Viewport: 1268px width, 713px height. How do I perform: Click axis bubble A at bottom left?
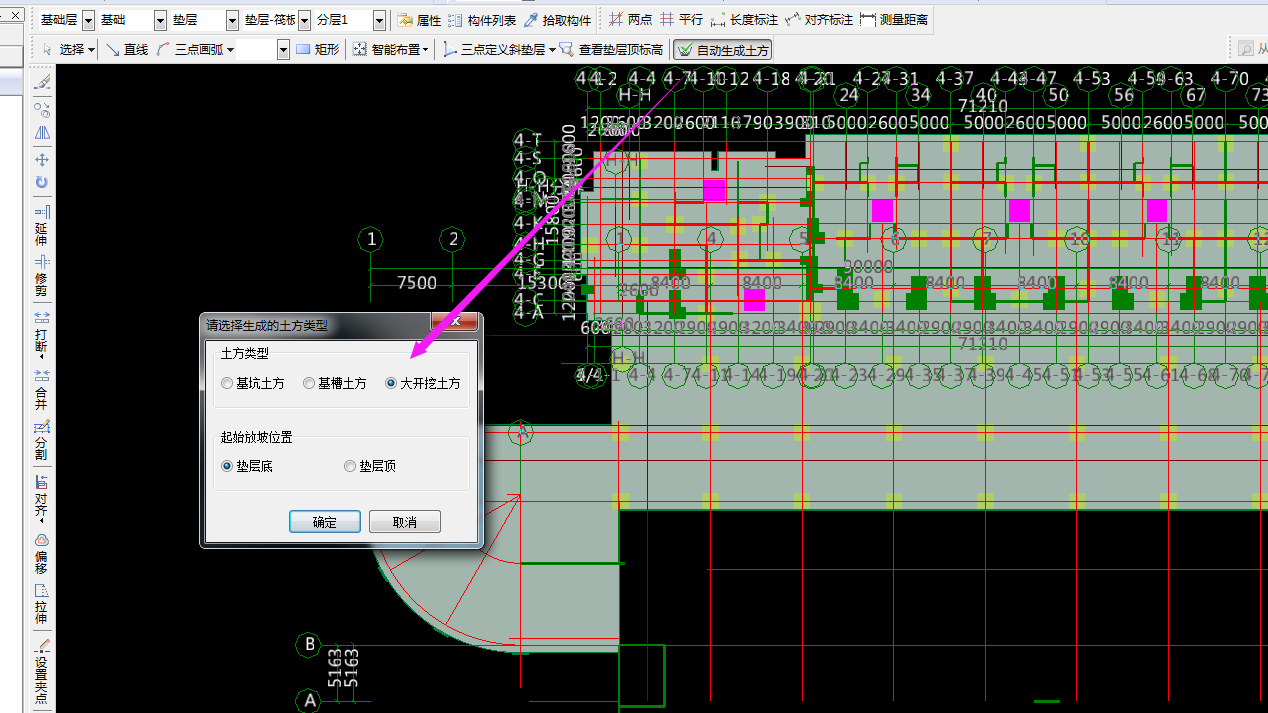pyautogui.click(x=310, y=702)
